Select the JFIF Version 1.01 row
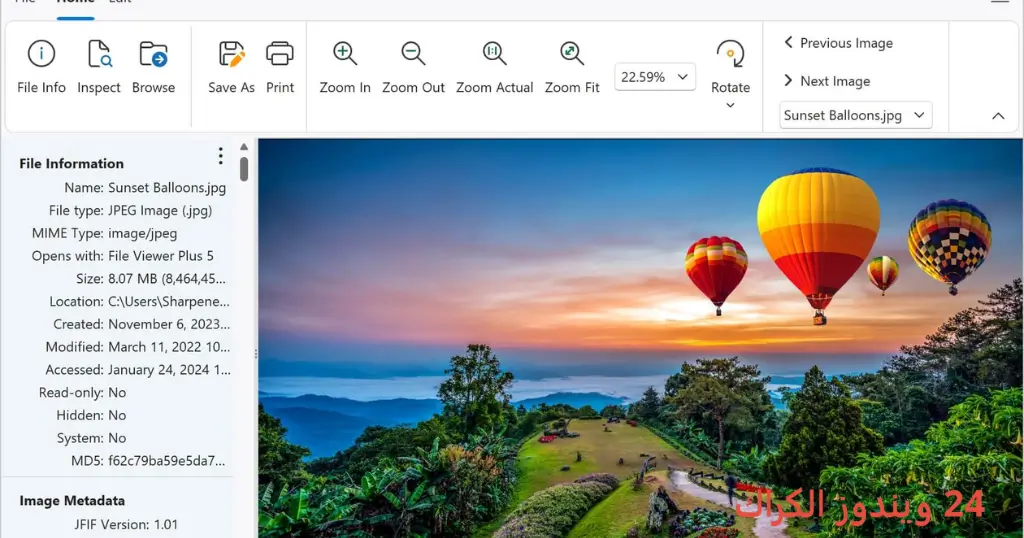The height and width of the screenshot is (538, 1024). point(124,524)
